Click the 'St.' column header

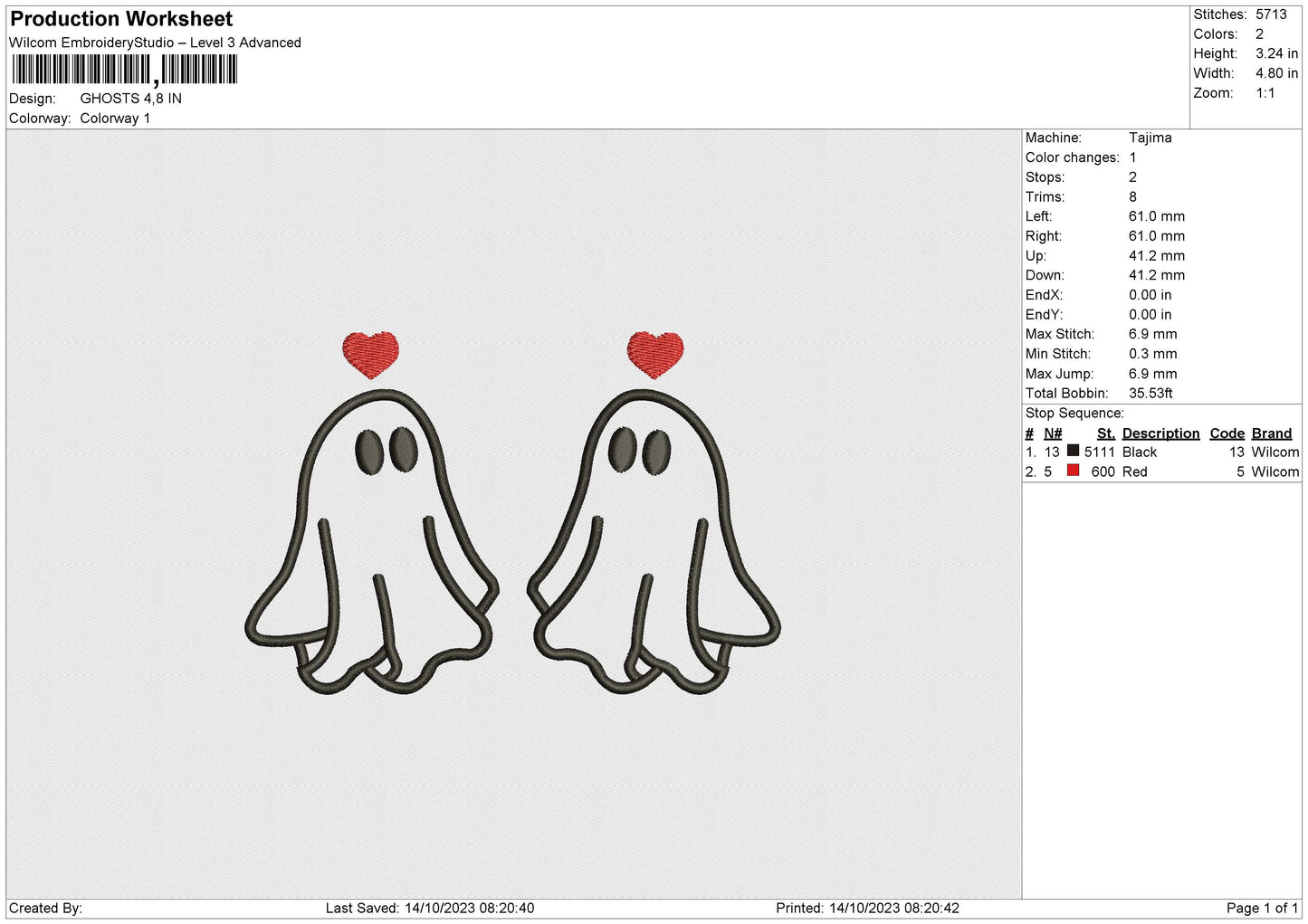pos(1105,433)
